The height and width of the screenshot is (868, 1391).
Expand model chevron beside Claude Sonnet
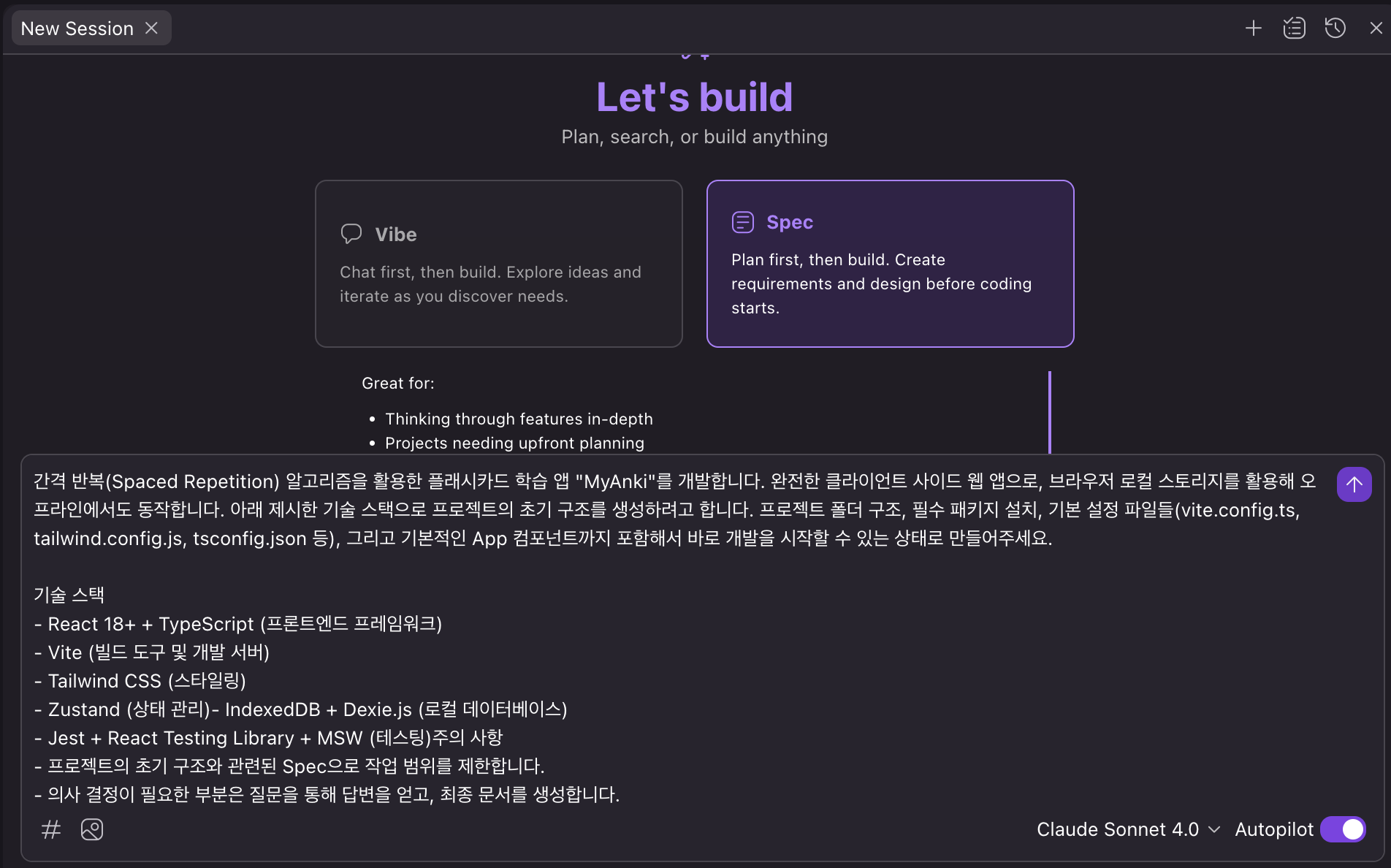1214,829
